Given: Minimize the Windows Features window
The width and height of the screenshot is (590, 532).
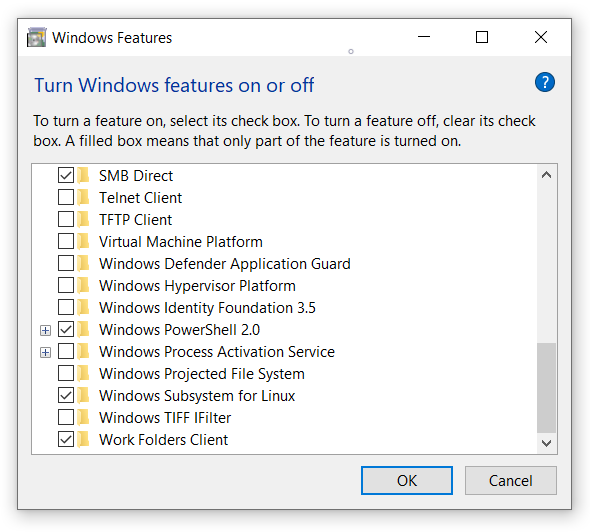Looking at the screenshot, I should 424,37.
